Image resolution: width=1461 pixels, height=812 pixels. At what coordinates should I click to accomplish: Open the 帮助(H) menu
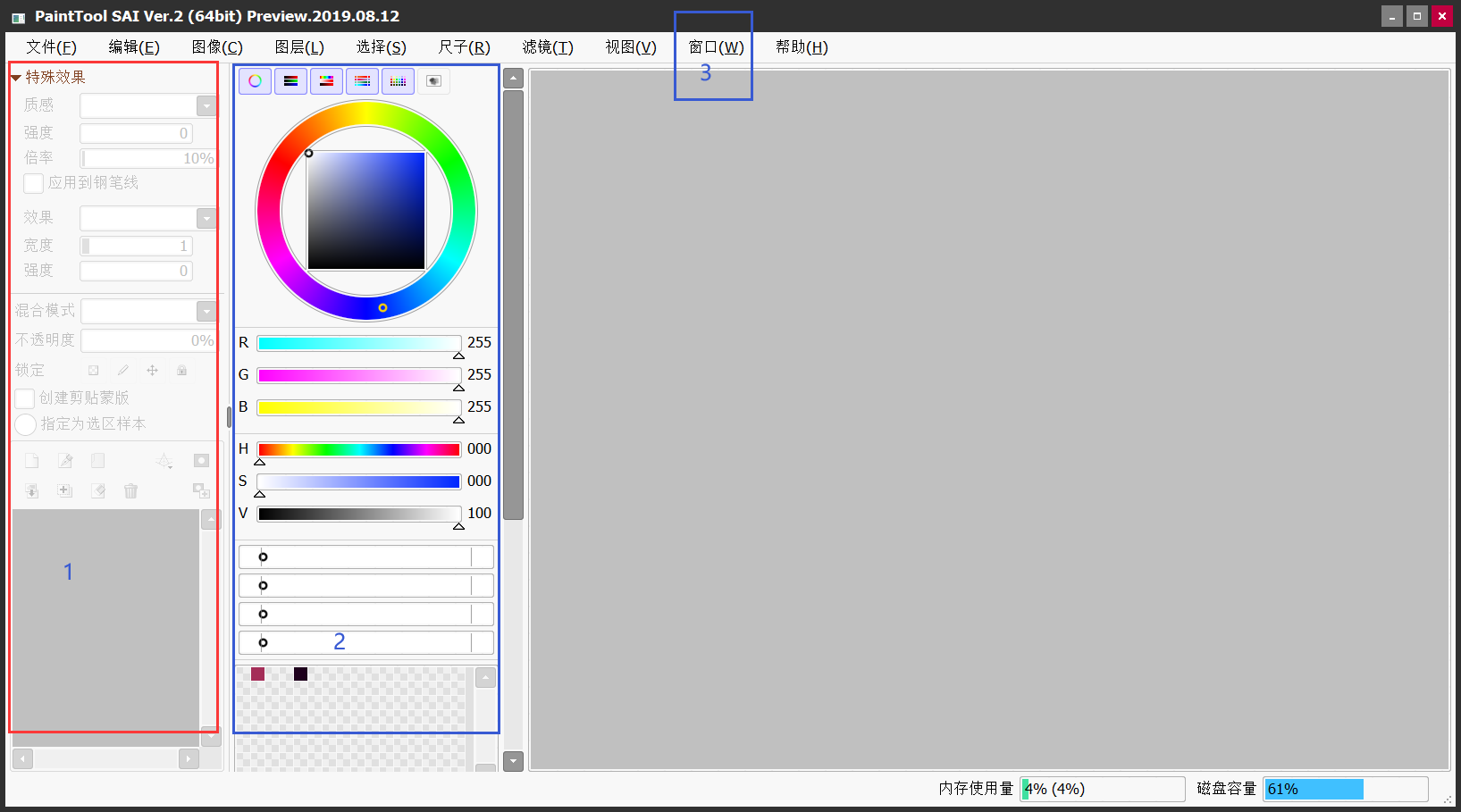tap(802, 47)
